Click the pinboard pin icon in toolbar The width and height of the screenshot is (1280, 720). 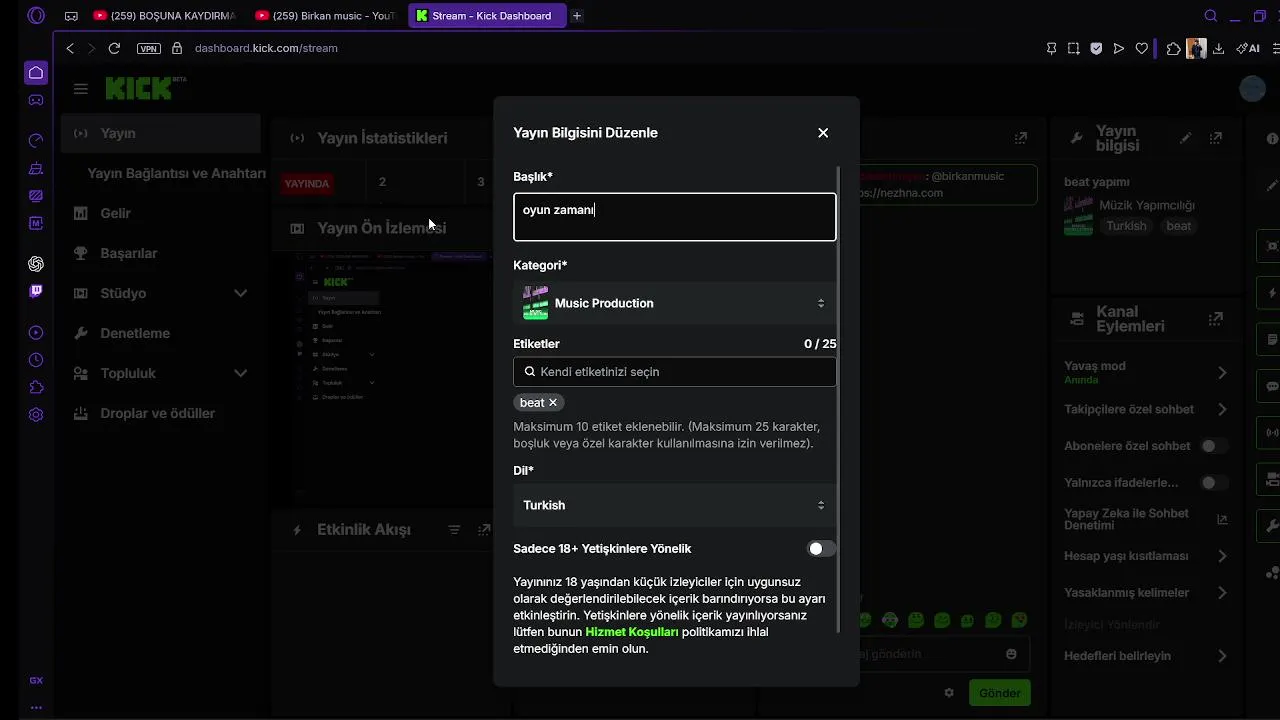coord(1051,48)
